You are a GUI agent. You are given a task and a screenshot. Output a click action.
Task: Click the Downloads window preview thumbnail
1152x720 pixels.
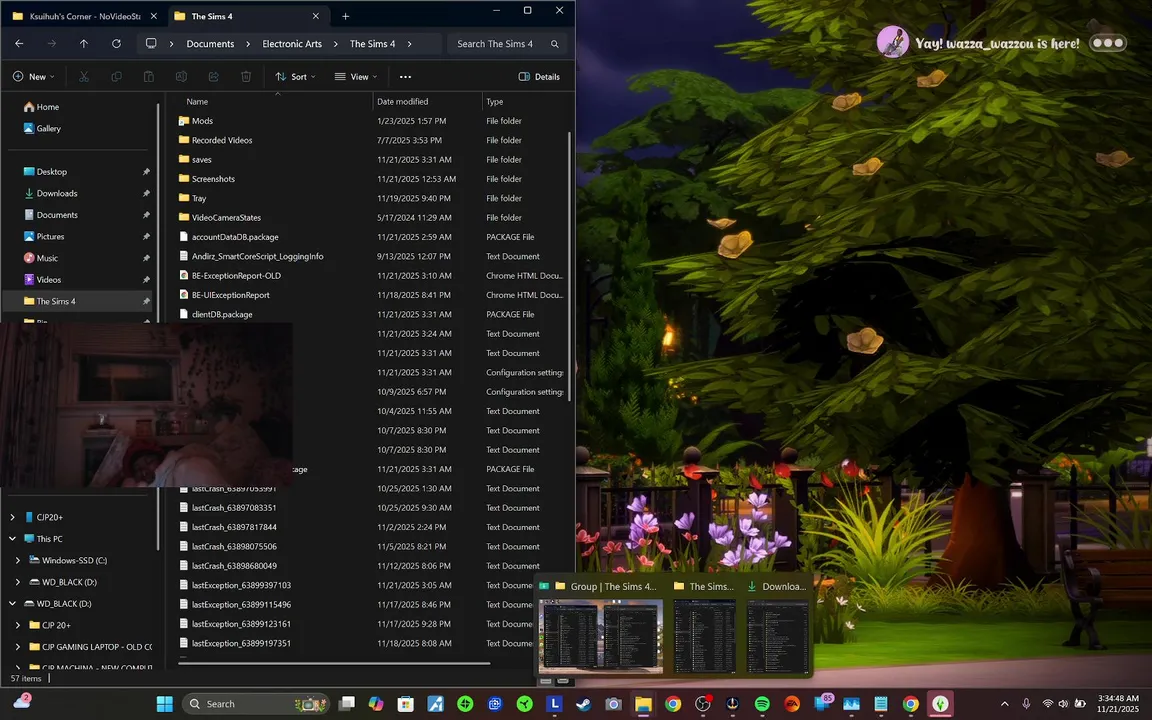click(x=778, y=636)
